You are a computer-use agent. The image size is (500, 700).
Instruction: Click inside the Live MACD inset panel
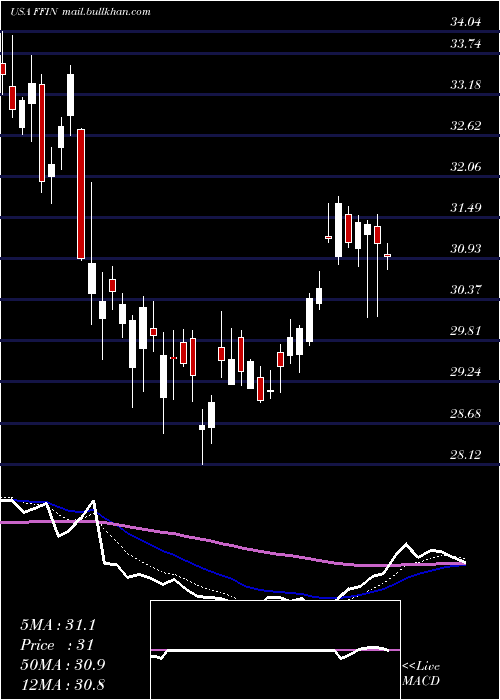tap(275, 650)
